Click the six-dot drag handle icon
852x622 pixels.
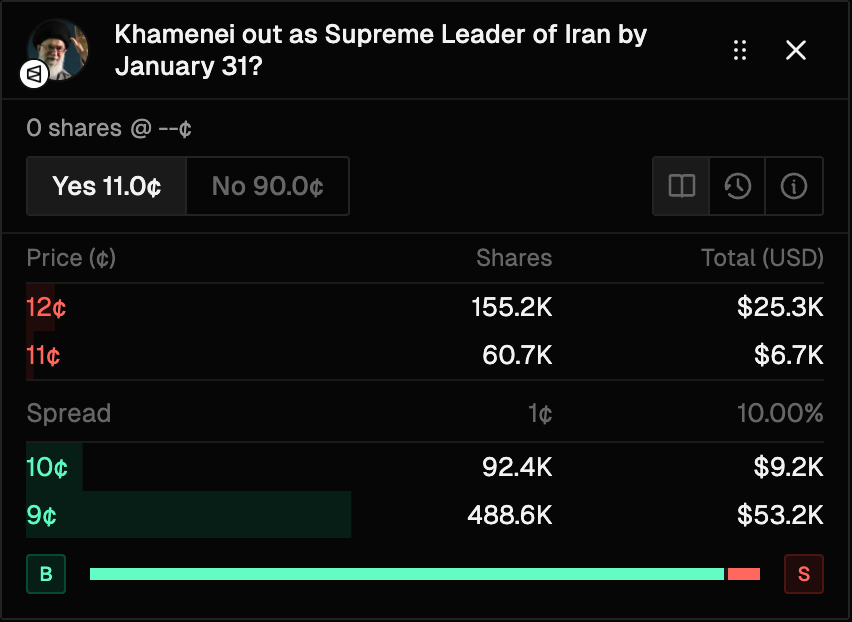pos(740,50)
